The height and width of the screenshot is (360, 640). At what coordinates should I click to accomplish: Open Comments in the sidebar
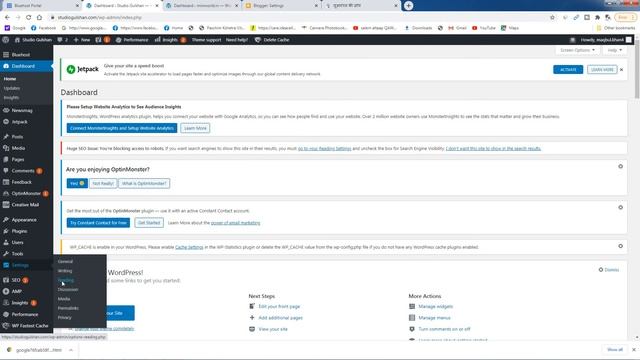(x=27, y=171)
